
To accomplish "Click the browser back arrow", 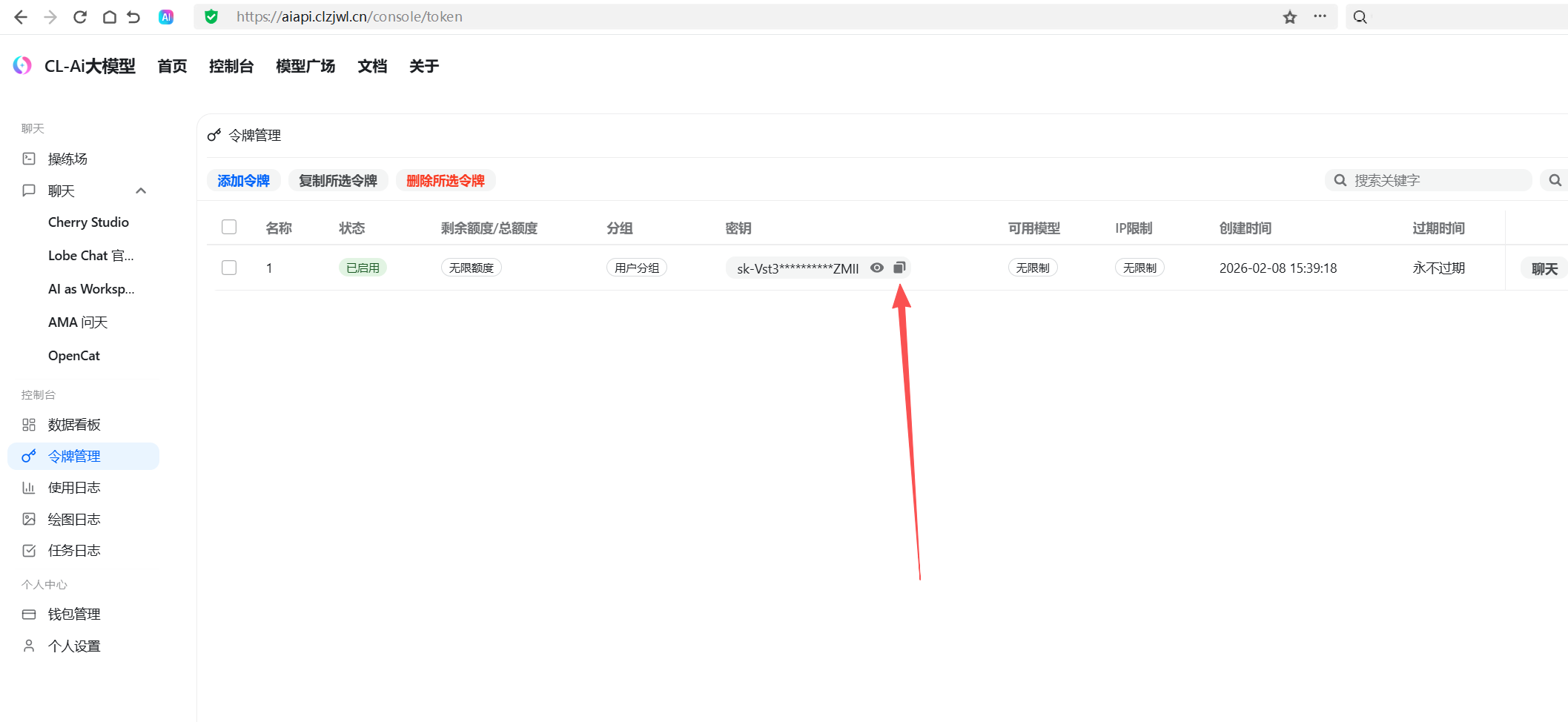I will 21,17.
